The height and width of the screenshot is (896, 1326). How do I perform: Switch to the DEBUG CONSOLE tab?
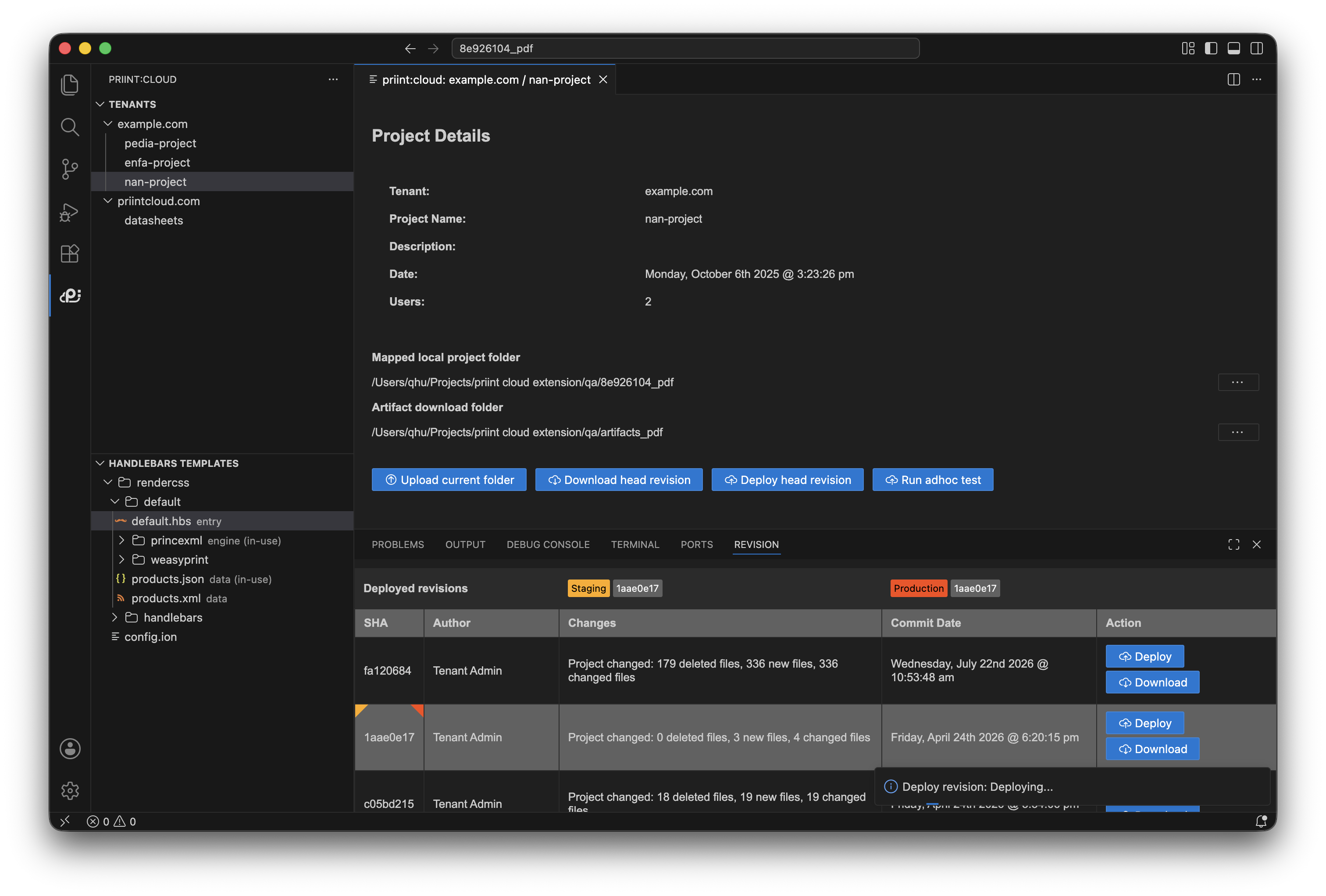(x=548, y=545)
